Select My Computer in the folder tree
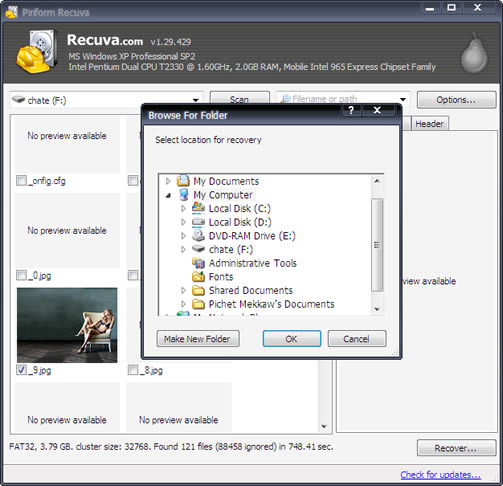 tap(223, 195)
